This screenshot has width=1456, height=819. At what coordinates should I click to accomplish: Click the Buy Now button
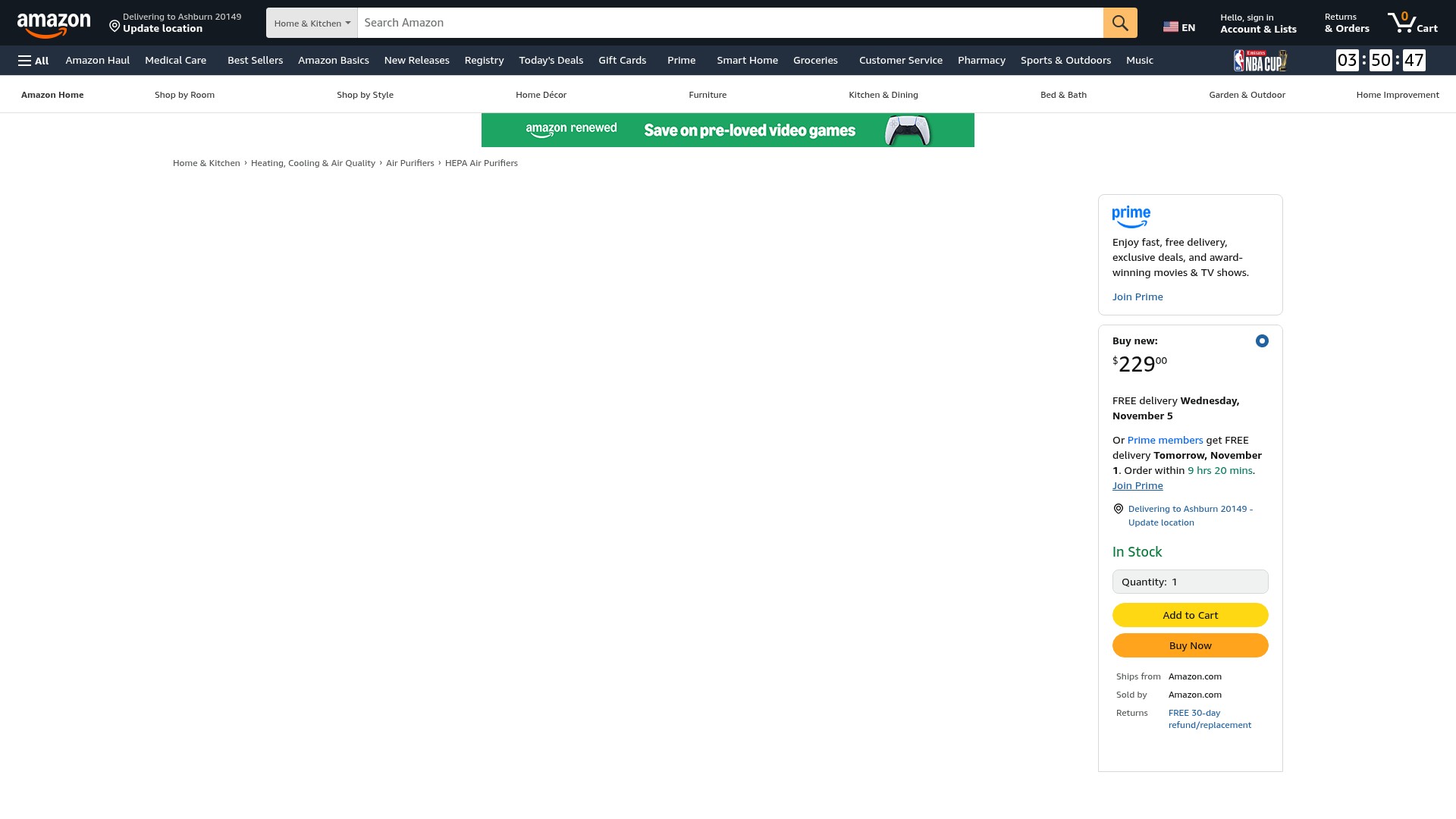click(1191, 645)
